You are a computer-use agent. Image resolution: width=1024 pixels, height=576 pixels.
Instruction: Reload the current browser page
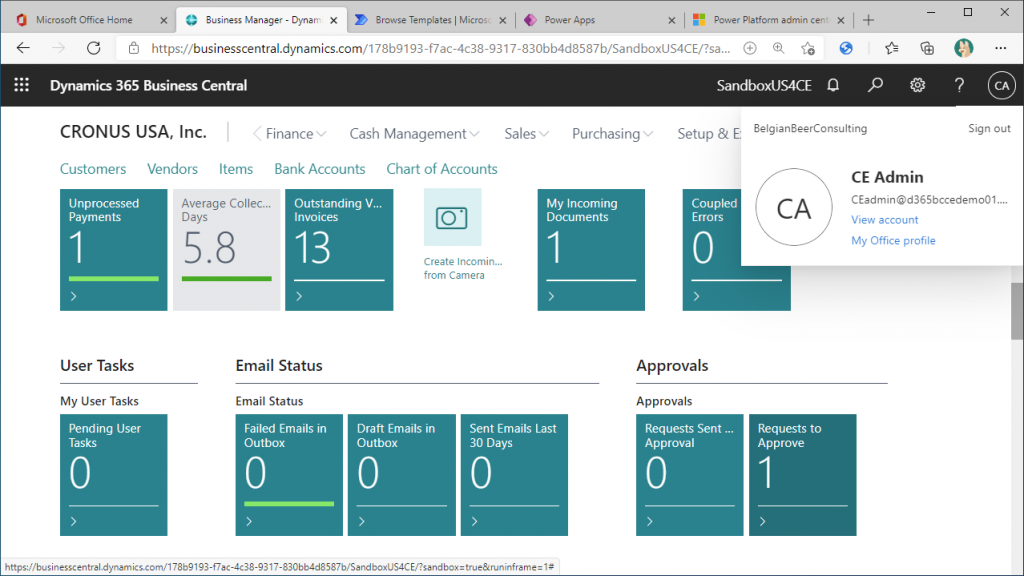94,48
